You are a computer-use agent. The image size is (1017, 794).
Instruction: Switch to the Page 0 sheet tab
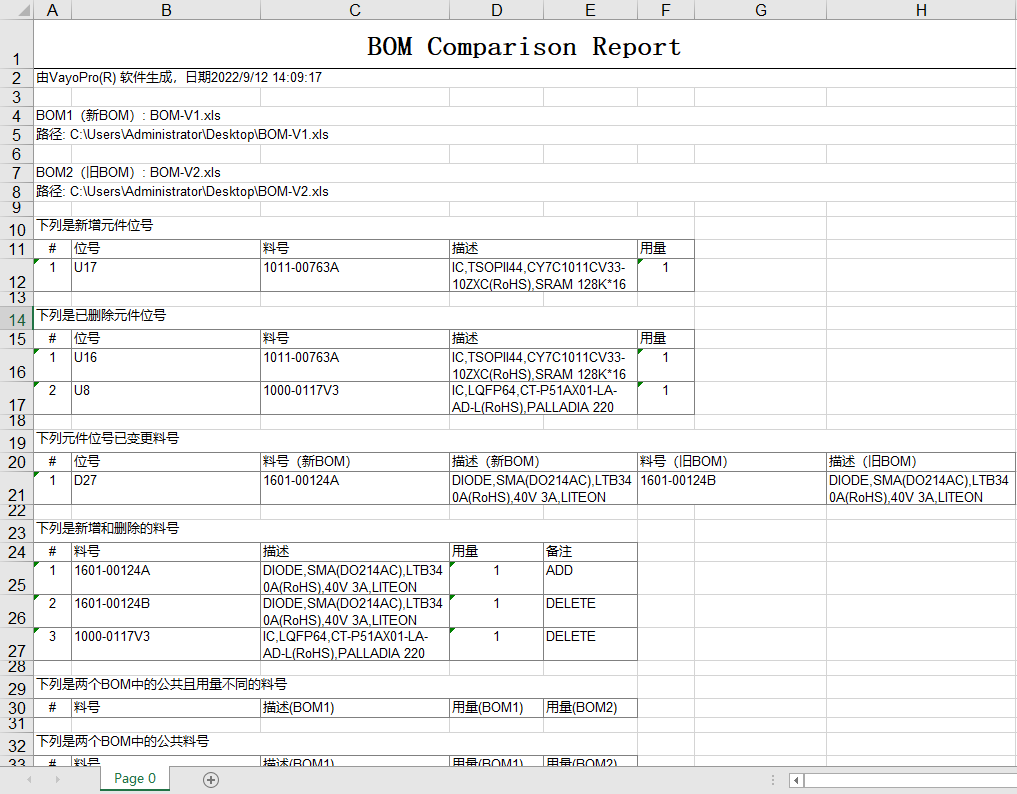pyautogui.click(x=134, y=778)
